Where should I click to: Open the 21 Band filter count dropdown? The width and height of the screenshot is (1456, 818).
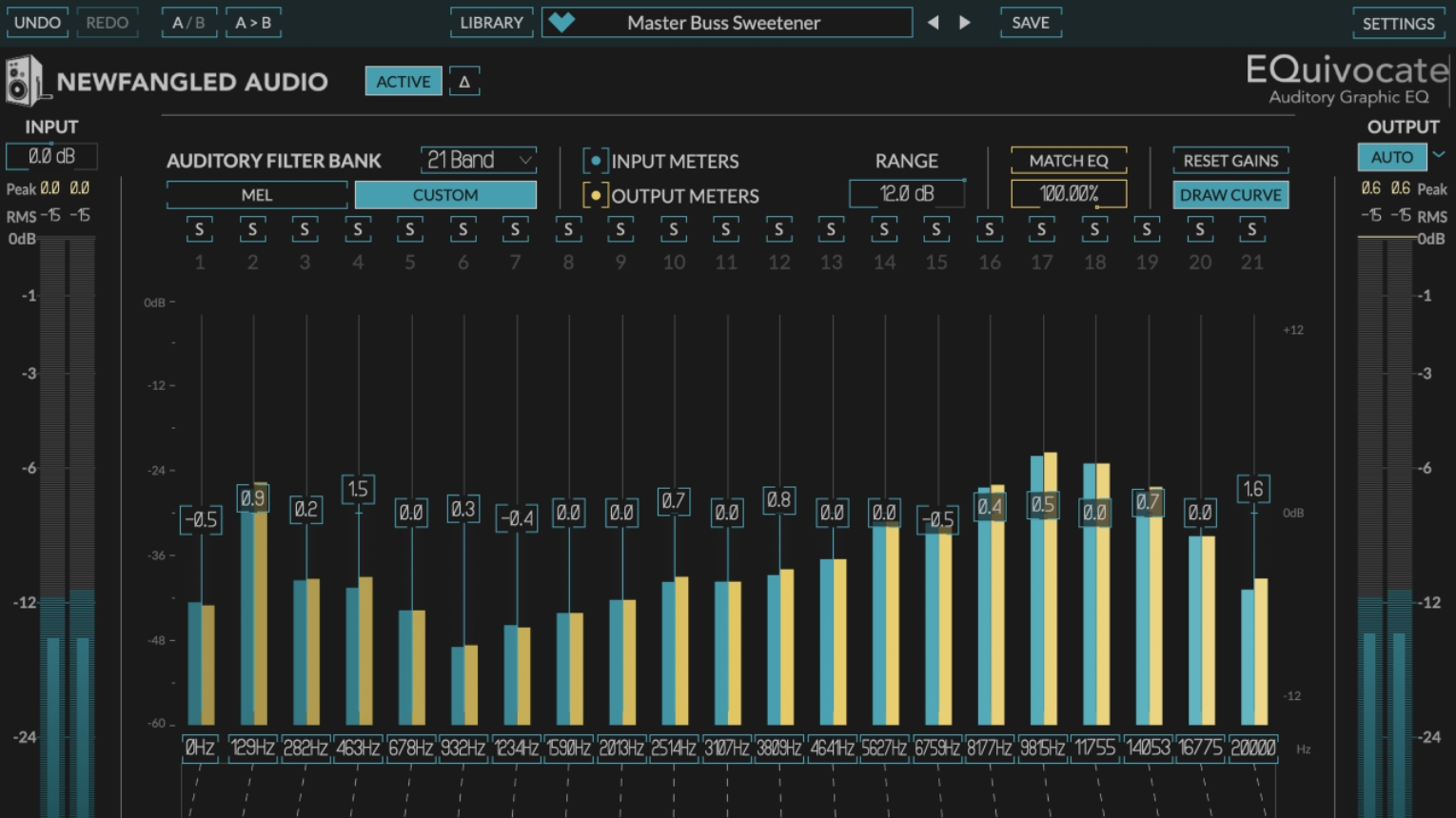[x=478, y=160]
